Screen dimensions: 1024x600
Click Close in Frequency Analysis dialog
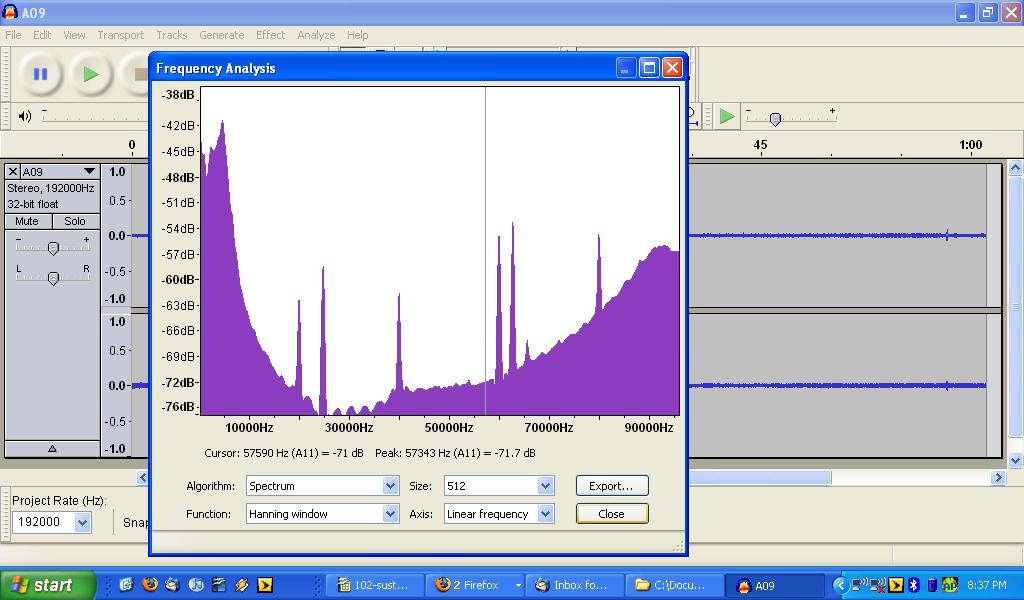tap(611, 514)
